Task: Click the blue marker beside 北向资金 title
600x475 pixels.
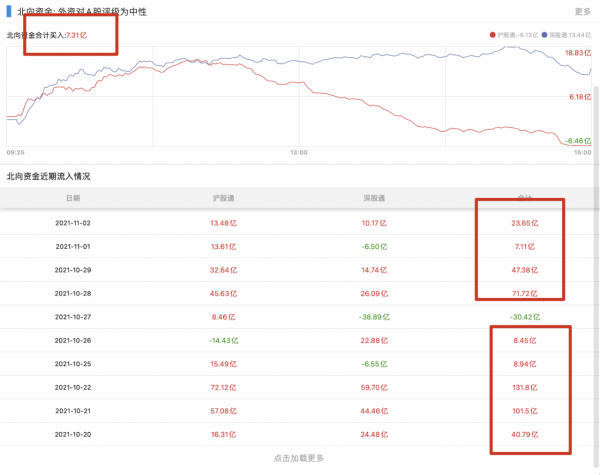Action: [9, 12]
